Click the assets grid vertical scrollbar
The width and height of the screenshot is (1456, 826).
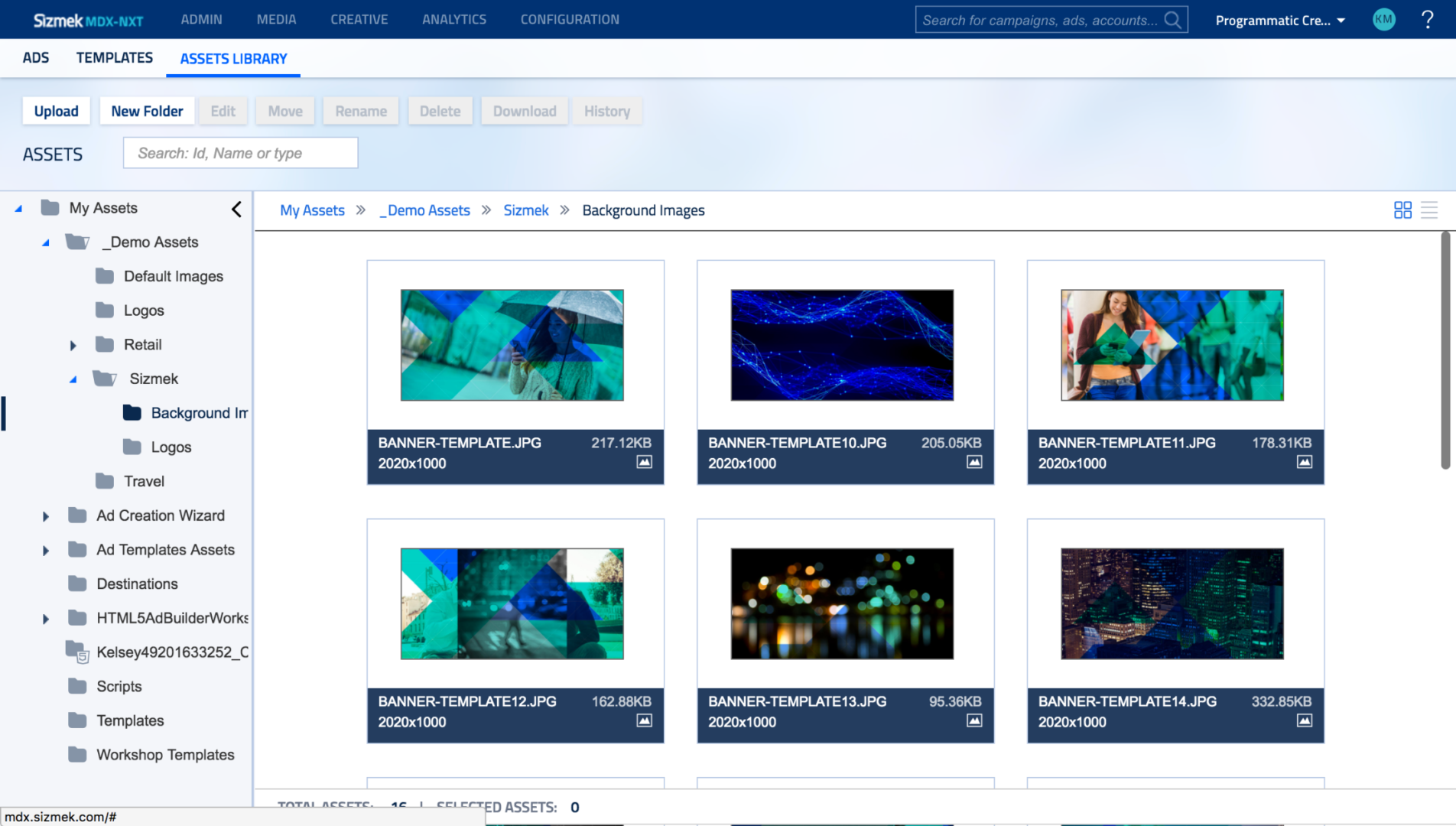point(1445,350)
